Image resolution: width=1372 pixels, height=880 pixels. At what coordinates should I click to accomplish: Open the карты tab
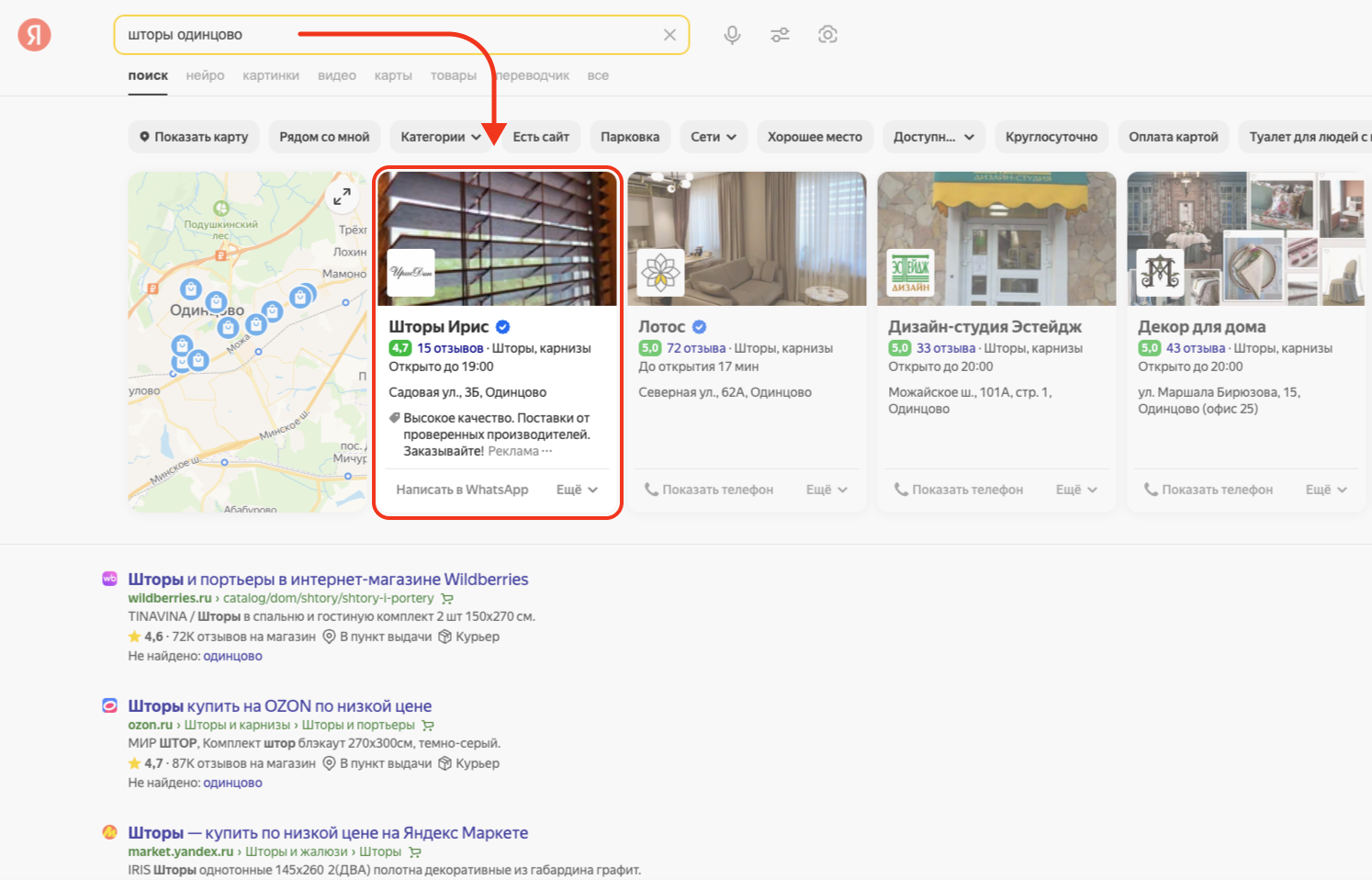pos(393,75)
